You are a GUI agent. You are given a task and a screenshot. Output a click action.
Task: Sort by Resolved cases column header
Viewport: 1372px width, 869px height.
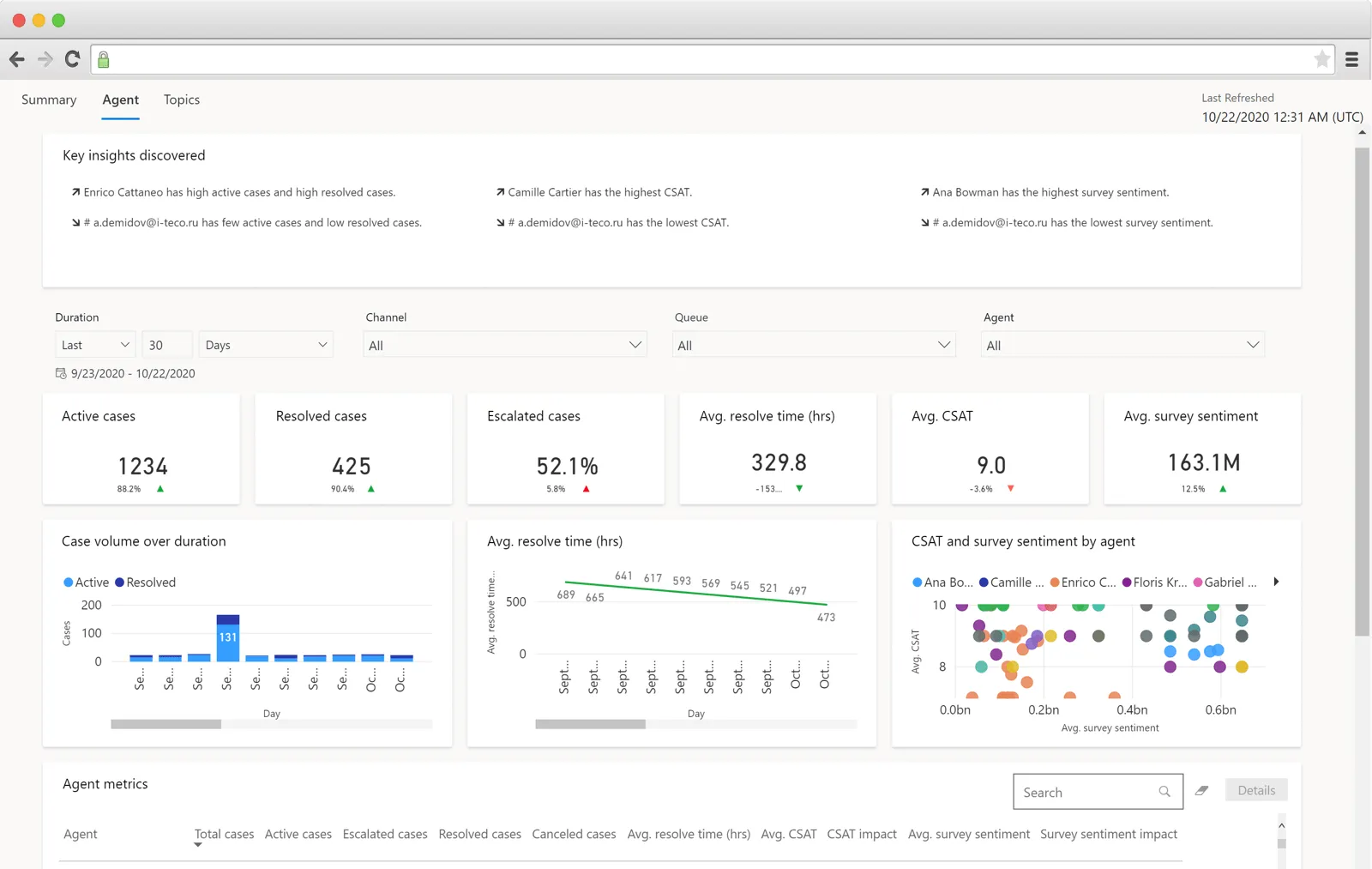click(480, 834)
